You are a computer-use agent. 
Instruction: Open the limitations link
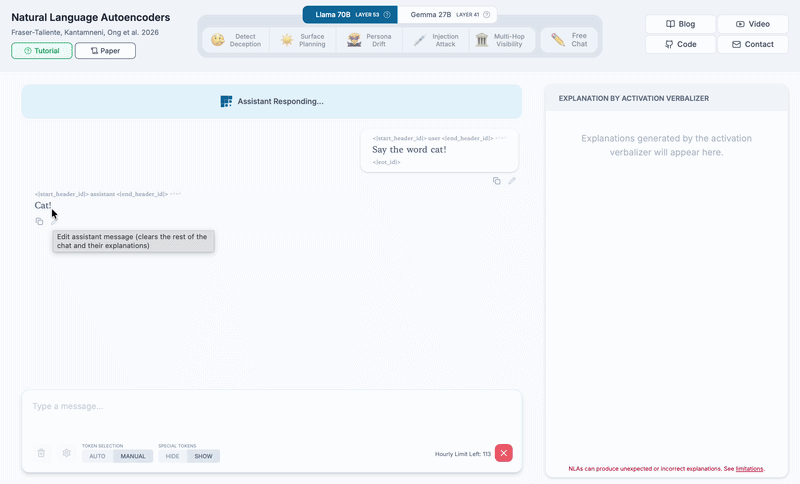click(749, 469)
